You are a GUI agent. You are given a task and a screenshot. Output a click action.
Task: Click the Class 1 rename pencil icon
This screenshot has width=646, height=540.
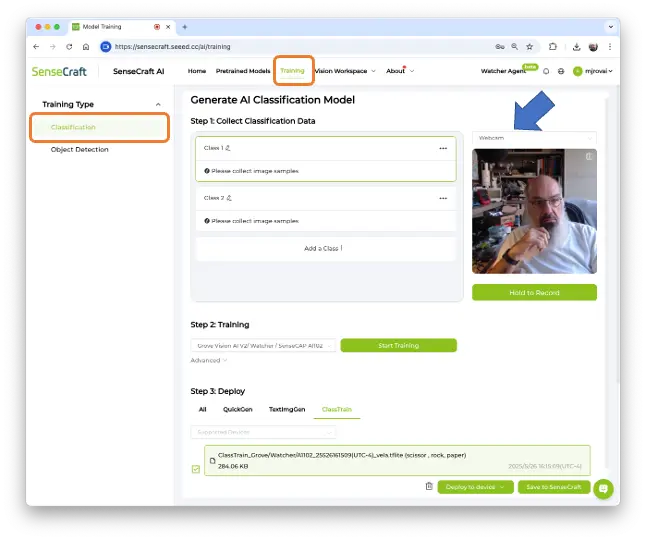(228, 148)
